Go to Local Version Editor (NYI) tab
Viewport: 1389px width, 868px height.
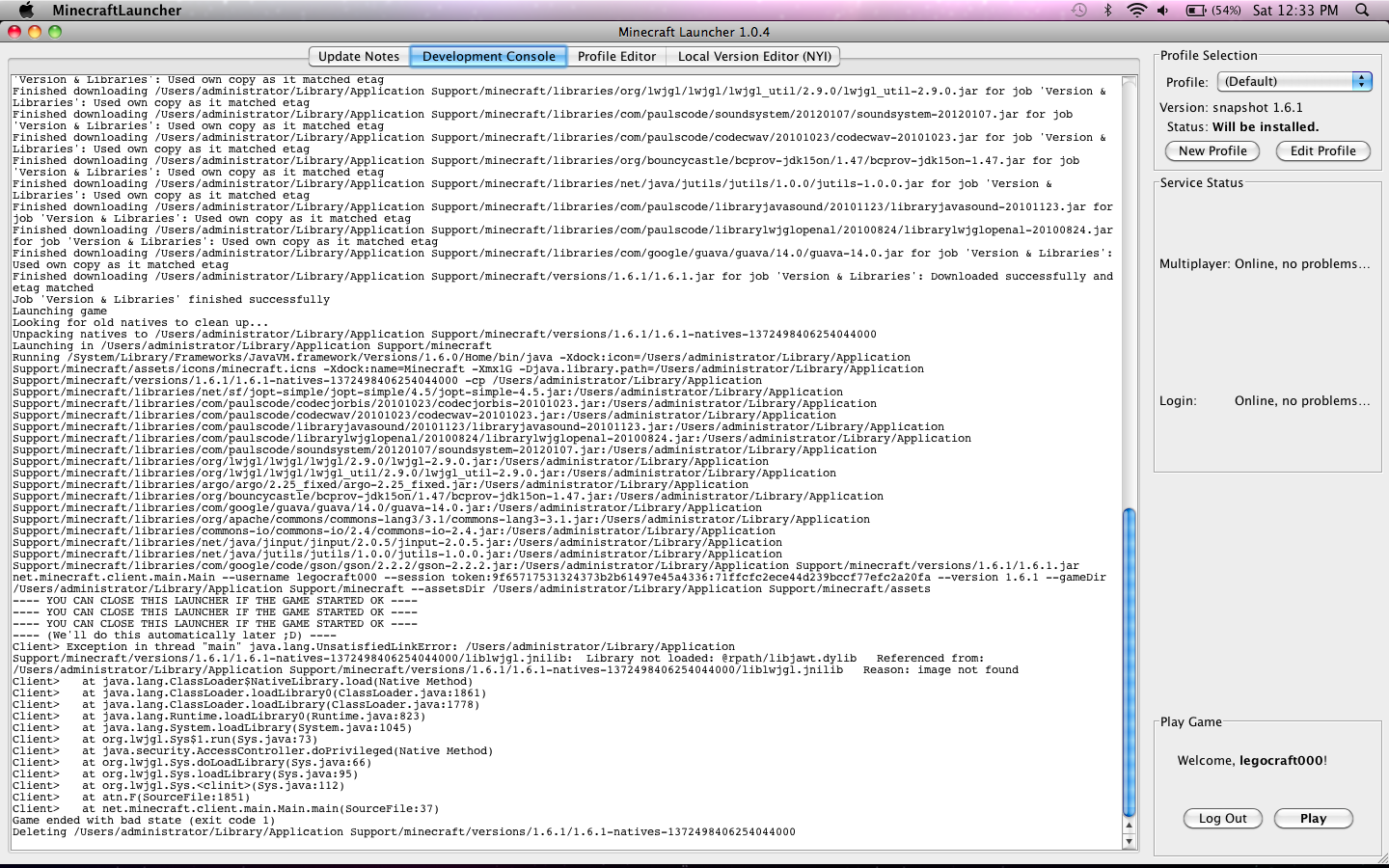click(x=754, y=56)
